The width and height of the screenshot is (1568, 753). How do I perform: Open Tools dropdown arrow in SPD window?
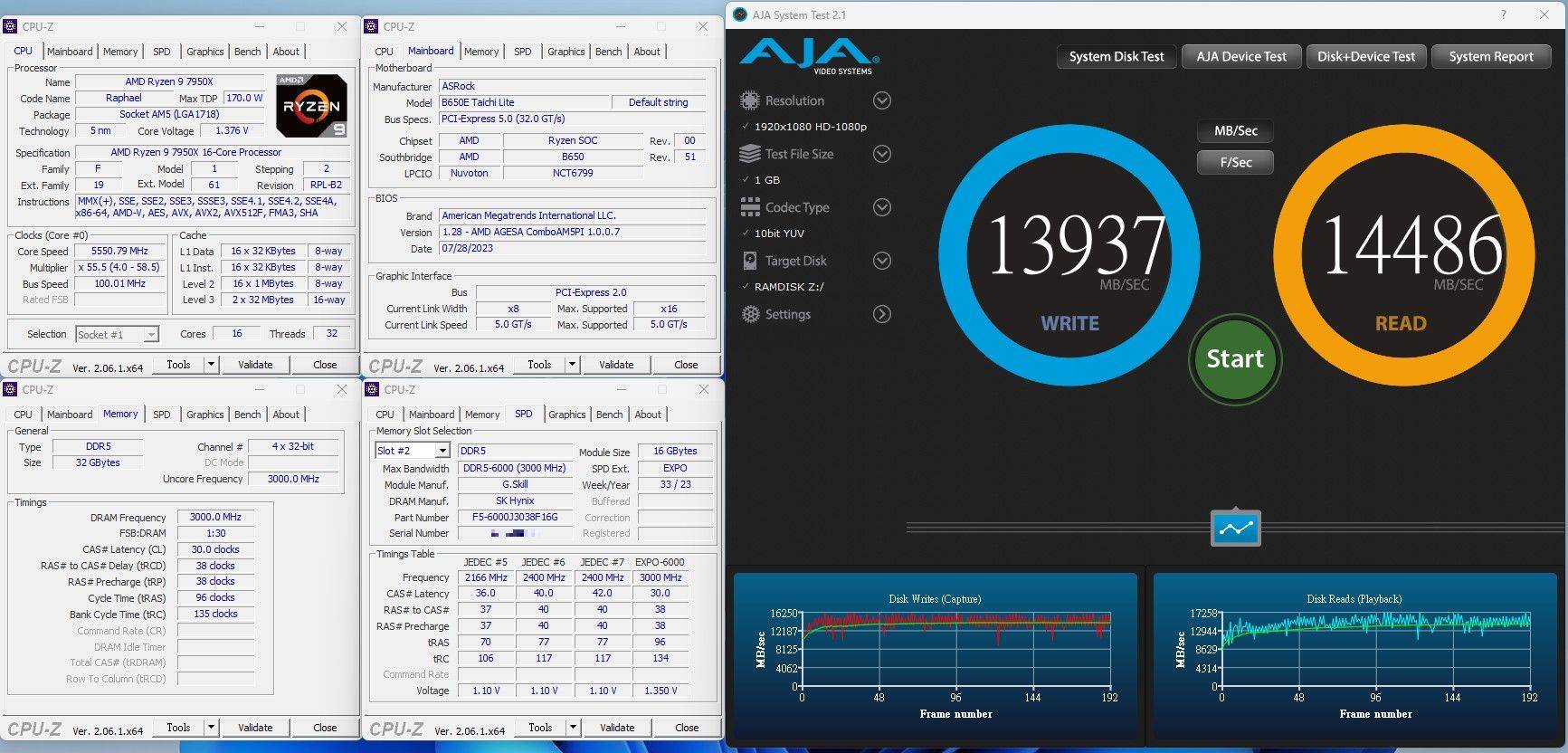click(573, 728)
